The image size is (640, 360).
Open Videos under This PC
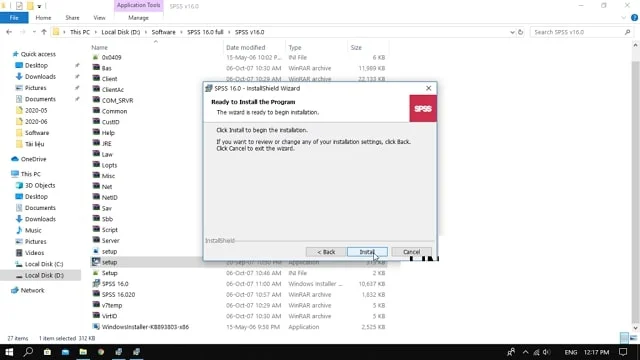coord(34,253)
